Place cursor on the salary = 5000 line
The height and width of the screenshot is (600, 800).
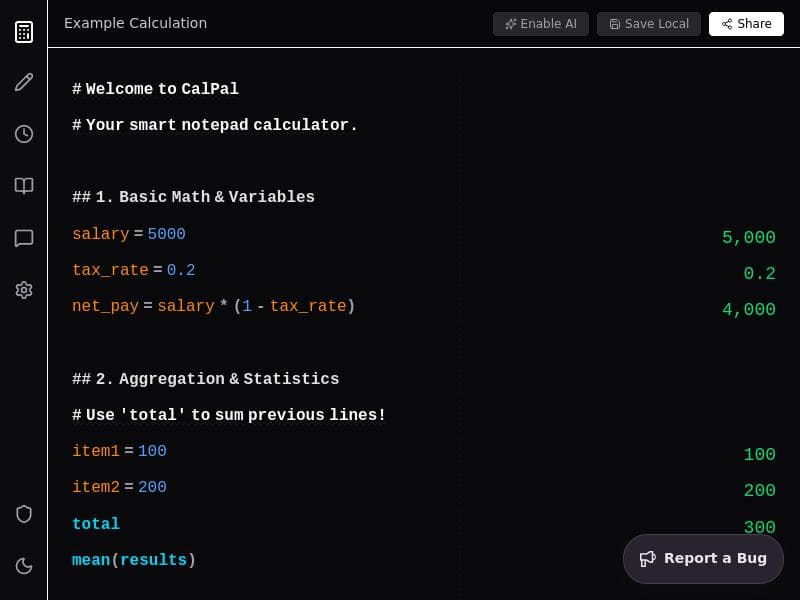coord(129,234)
